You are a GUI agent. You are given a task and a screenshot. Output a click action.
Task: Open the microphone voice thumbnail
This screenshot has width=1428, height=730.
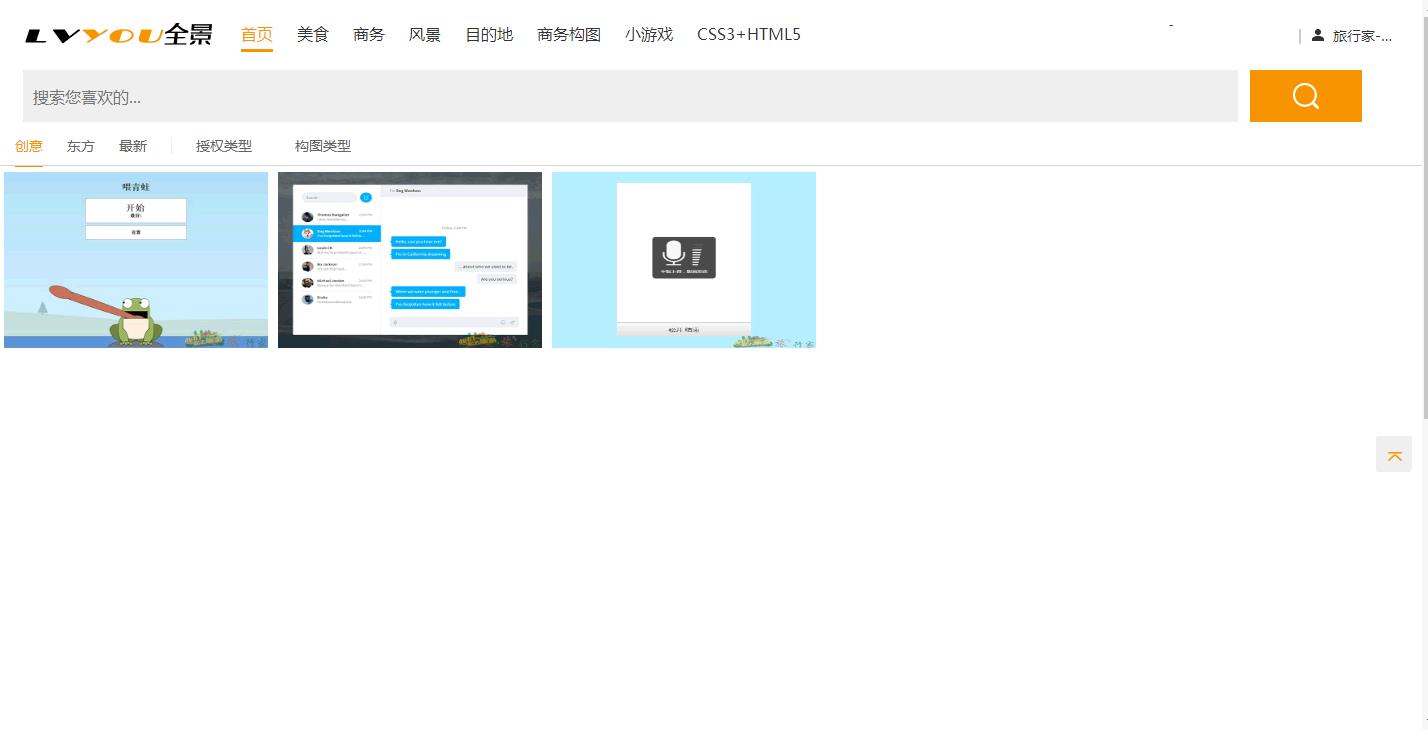[x=684, y=260]
